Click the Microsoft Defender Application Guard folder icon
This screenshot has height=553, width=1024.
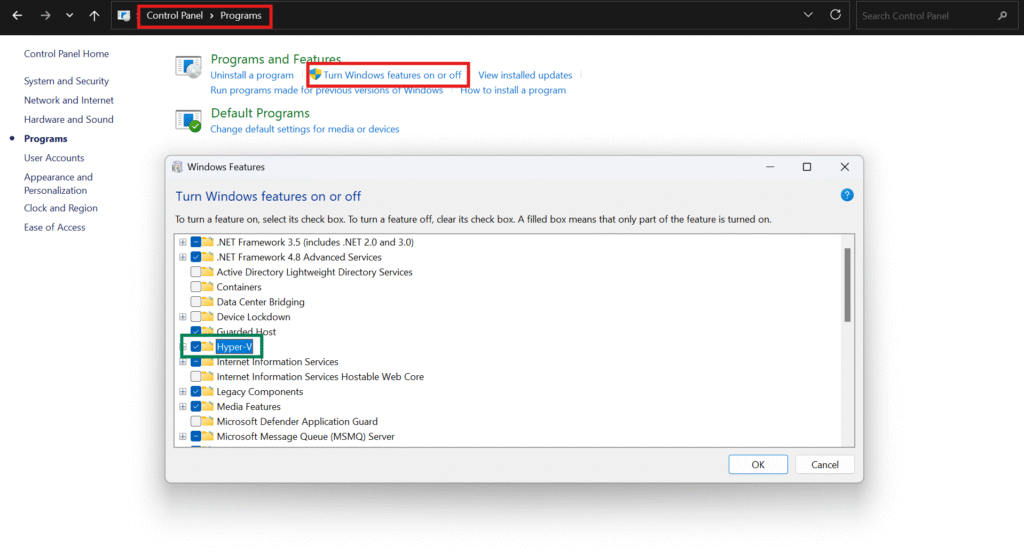208,421
